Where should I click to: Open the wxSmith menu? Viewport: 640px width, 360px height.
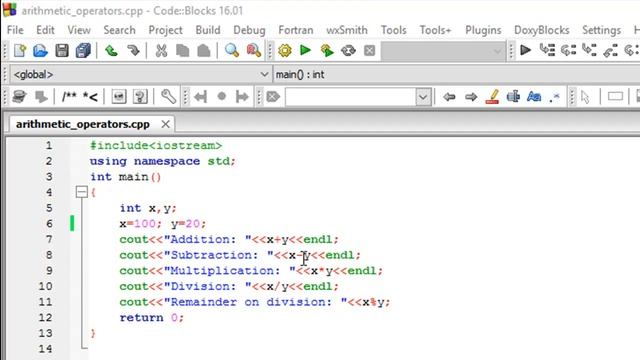tap(347, 30)
